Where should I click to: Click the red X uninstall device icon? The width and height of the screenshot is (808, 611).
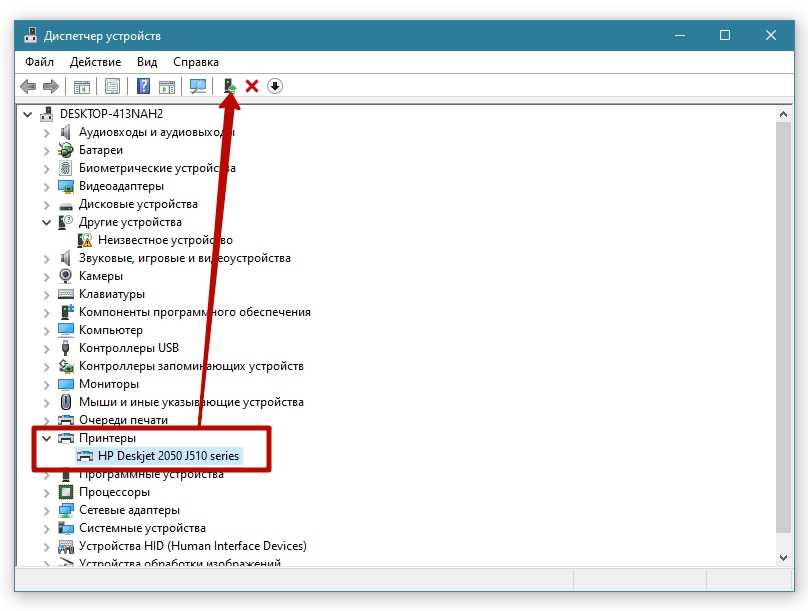click(x=252, y=86)
